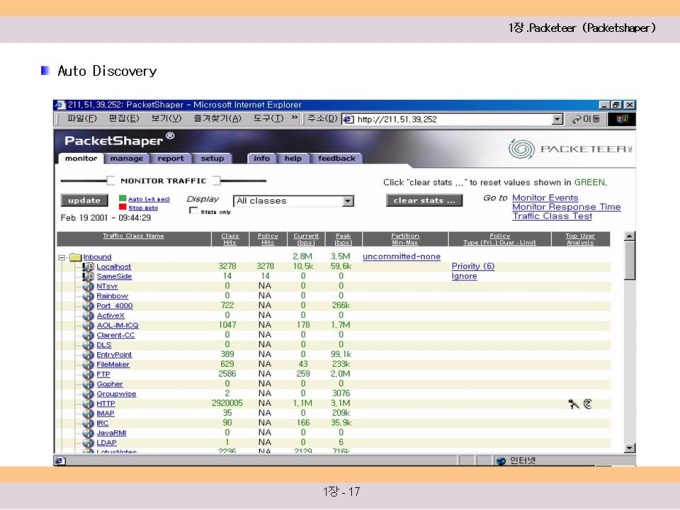Click the Top User Analysis column header

pos(580,239)
